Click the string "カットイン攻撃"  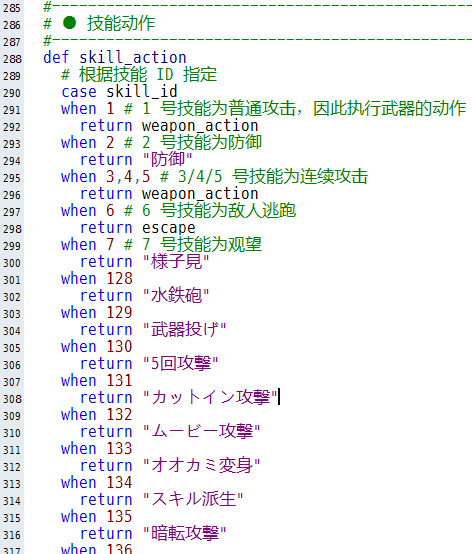(210, 397)
